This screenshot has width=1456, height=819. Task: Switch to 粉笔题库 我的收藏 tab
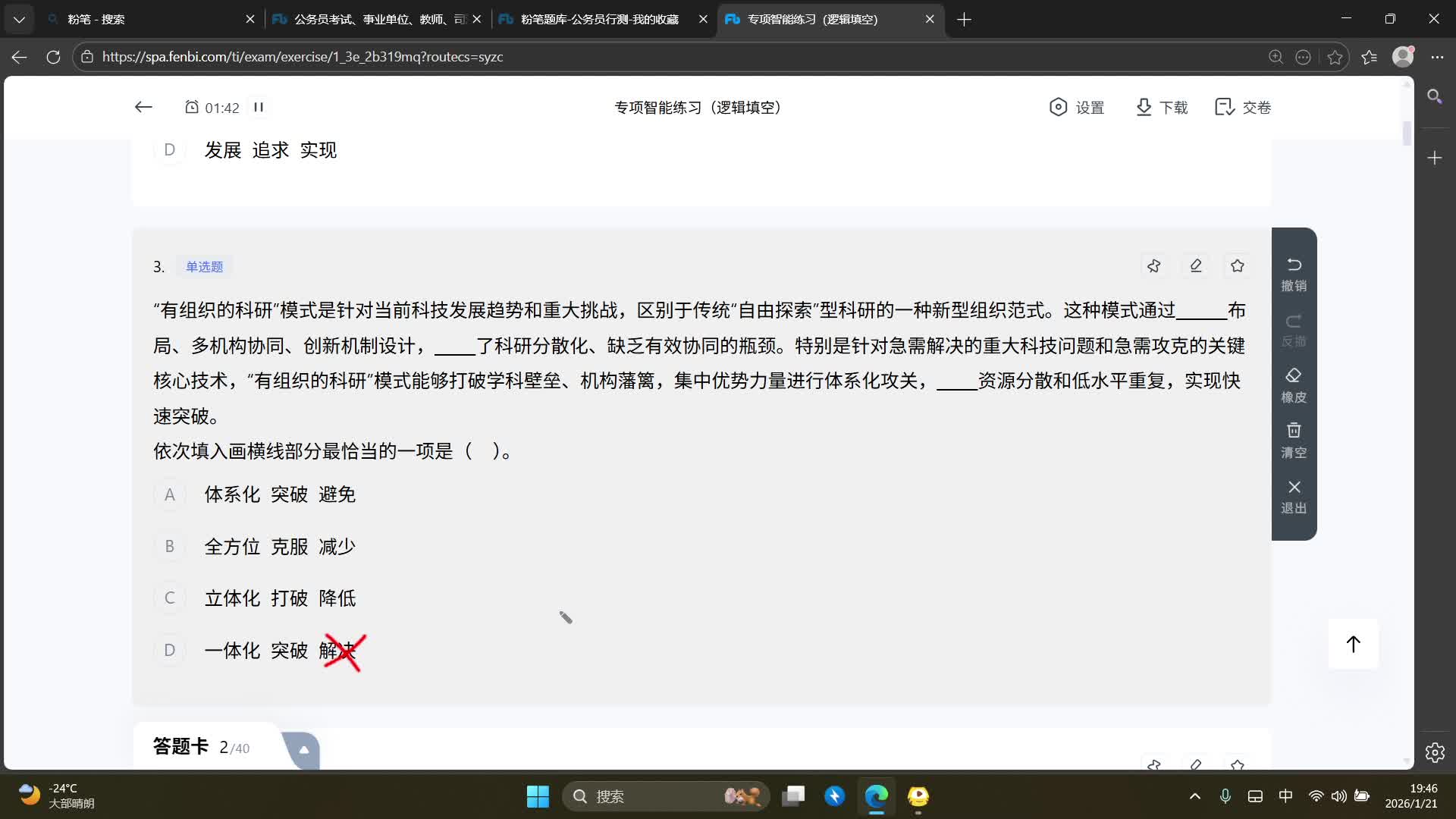pos(599,19)
